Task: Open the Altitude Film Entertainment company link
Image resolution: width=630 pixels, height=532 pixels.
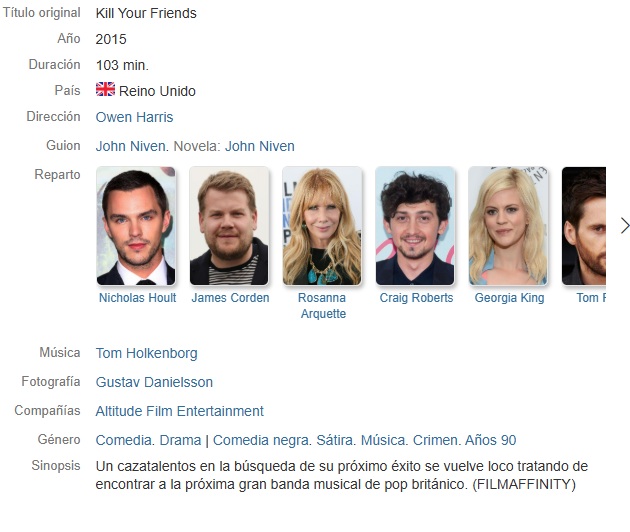Action: point(180,411)
